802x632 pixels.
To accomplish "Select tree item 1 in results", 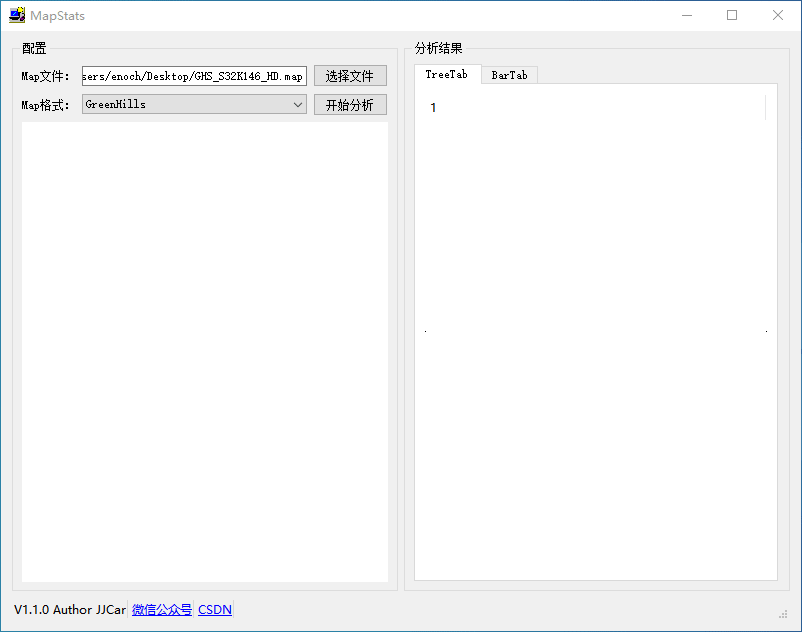I will pos(432,107).
